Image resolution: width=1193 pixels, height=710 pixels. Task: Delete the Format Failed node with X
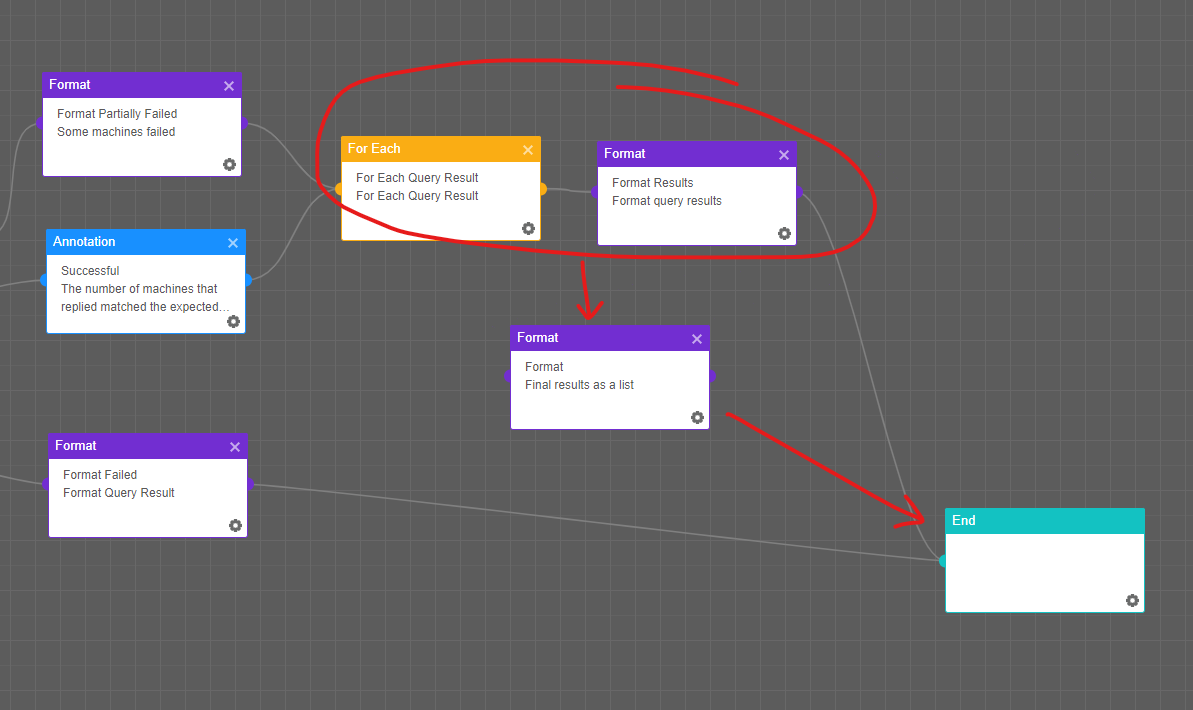pyautogui.click(x=235, y=447)
